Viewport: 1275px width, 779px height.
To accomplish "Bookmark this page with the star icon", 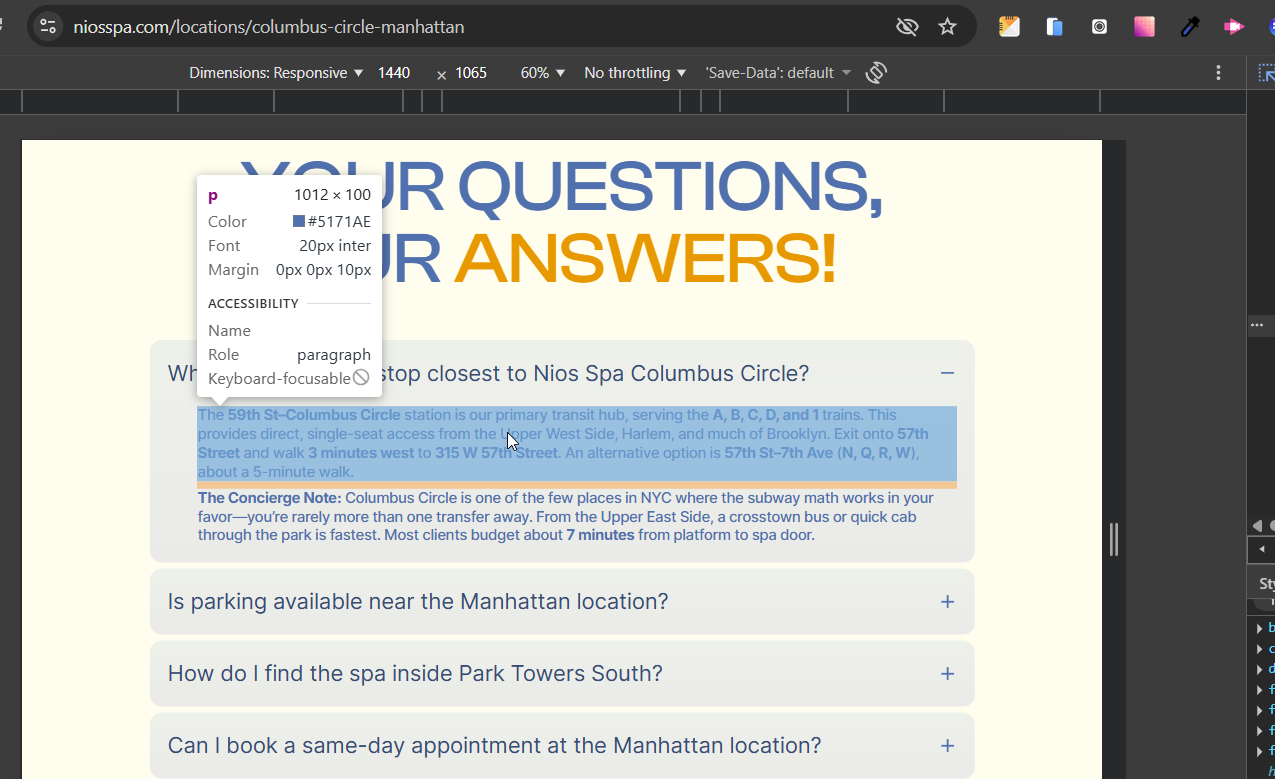I will [948, 27].
